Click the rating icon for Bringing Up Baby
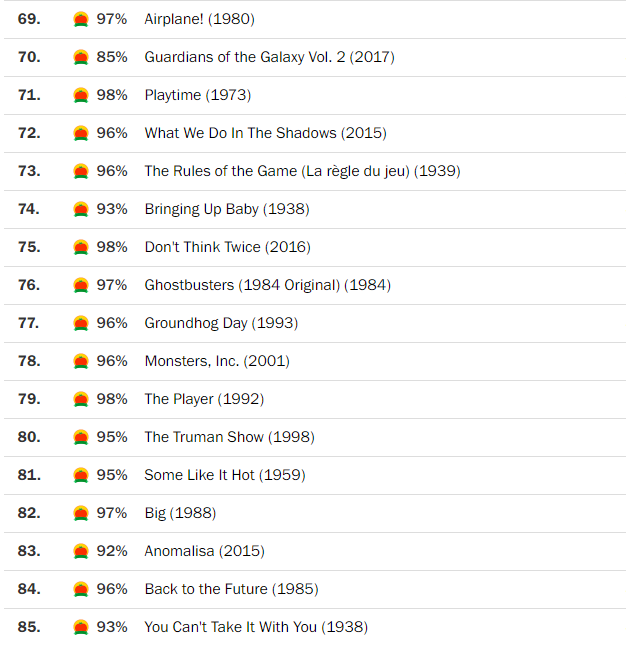The height and width of the screenshot is (645, 626). (x=81, y=209)
